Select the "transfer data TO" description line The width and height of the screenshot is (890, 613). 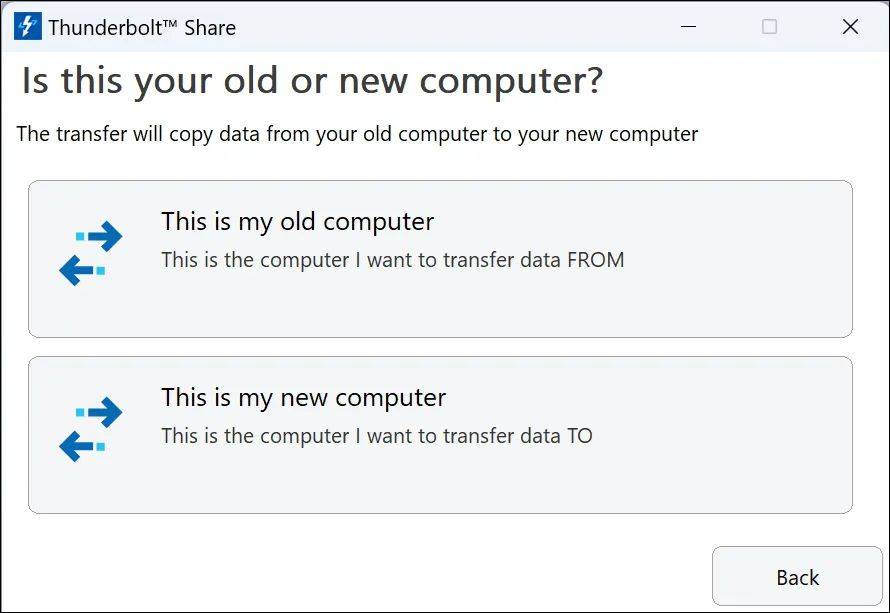click(x=376, y=436)
